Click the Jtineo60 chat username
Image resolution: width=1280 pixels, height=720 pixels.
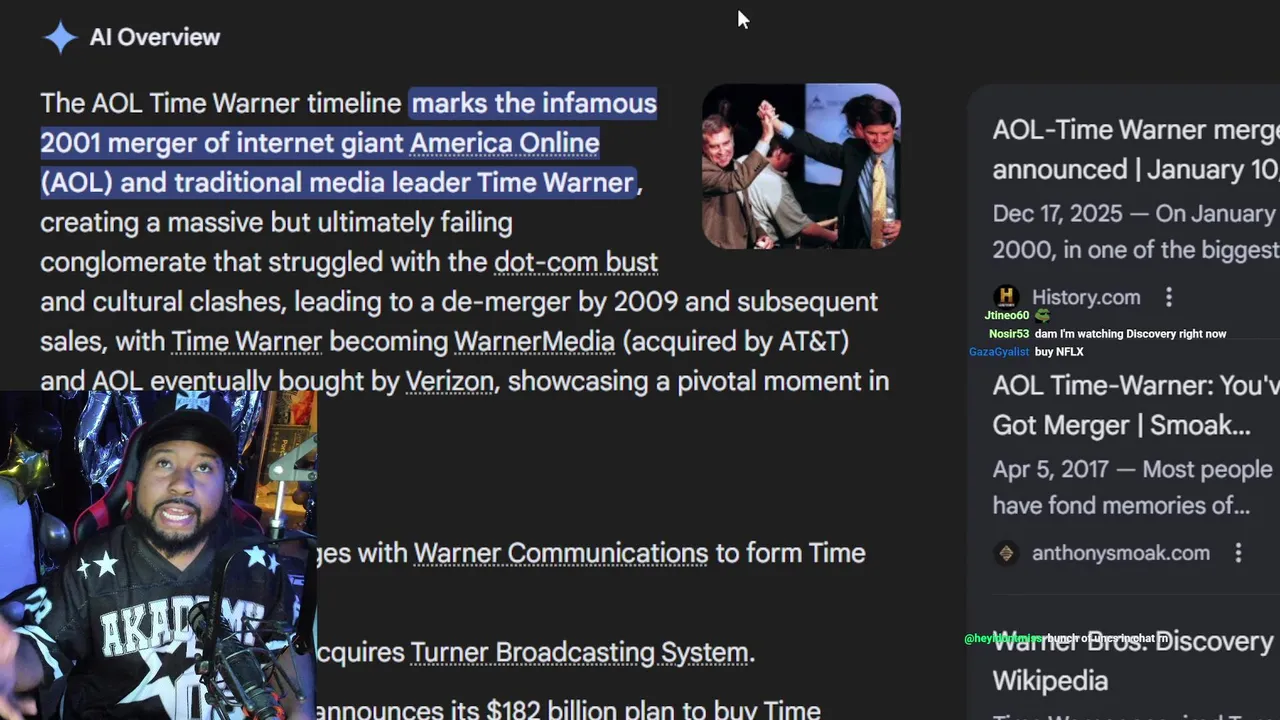point(1007,315)
